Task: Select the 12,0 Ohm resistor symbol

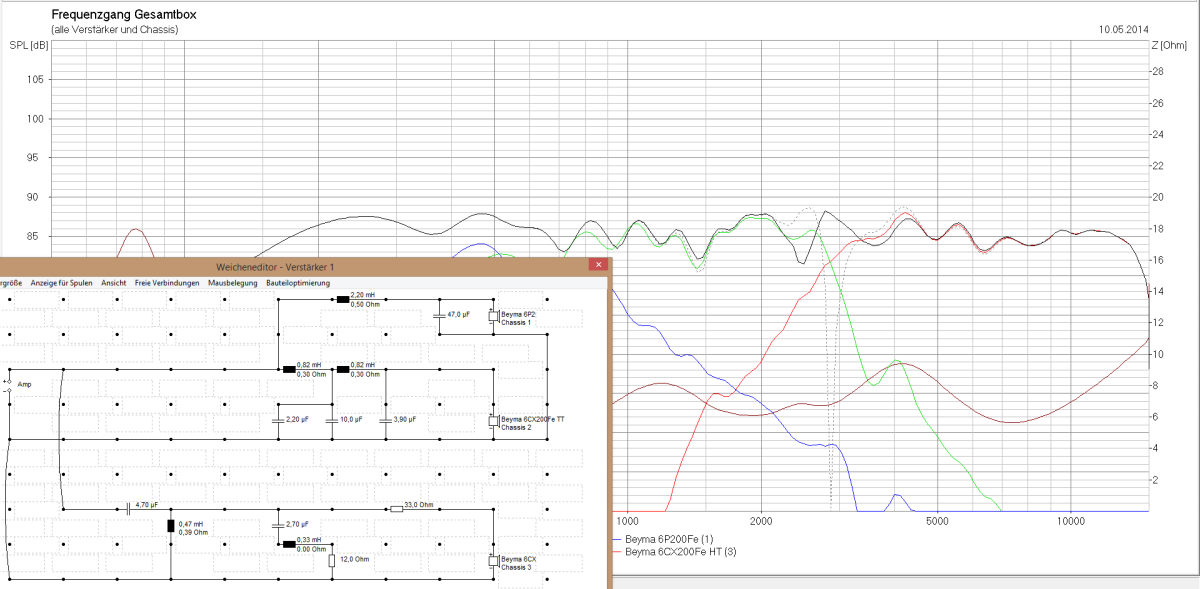Action: [331, 561]
